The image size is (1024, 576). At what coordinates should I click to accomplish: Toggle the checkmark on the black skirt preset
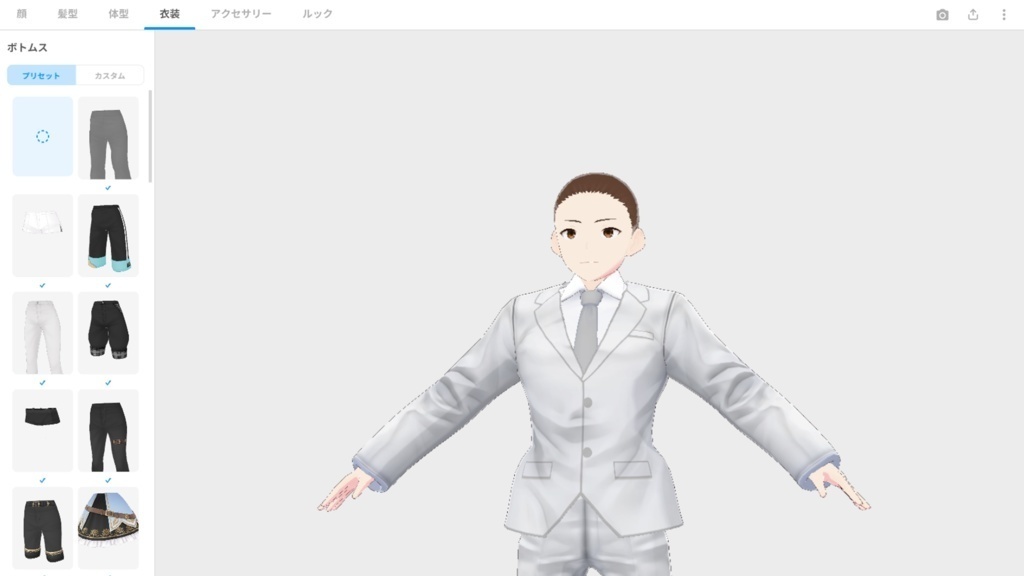[42, 479]
